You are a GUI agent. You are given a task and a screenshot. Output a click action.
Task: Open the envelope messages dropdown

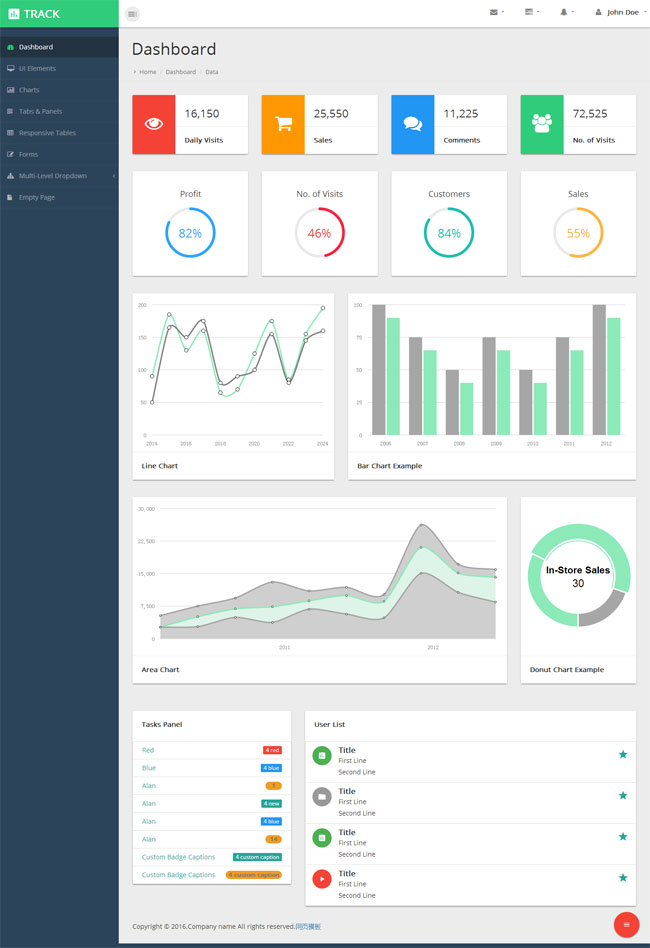pyautogui.click(x=496, y=12)
